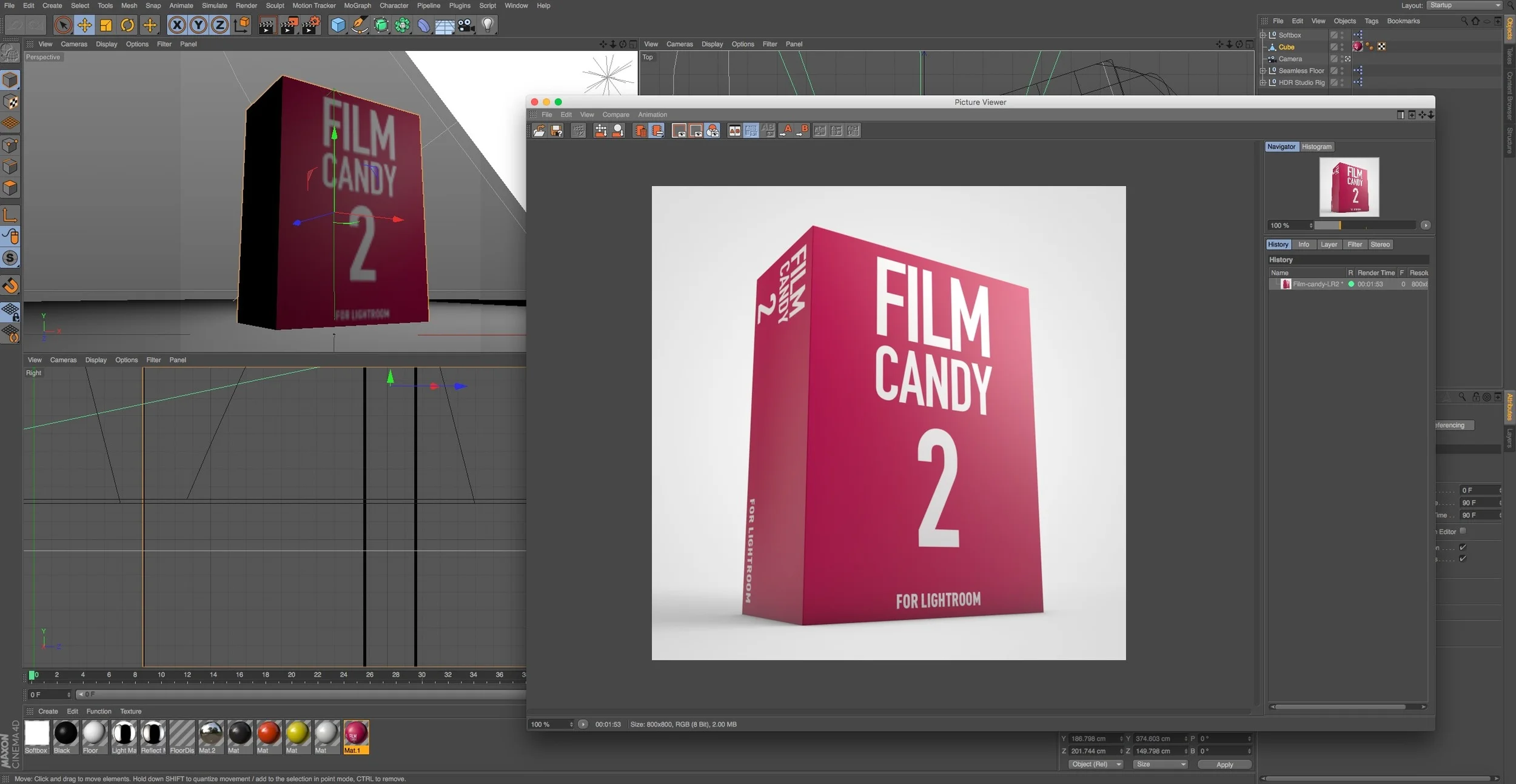
Task: Select the Spline Pen tool icon
Action: click(360, 25)
